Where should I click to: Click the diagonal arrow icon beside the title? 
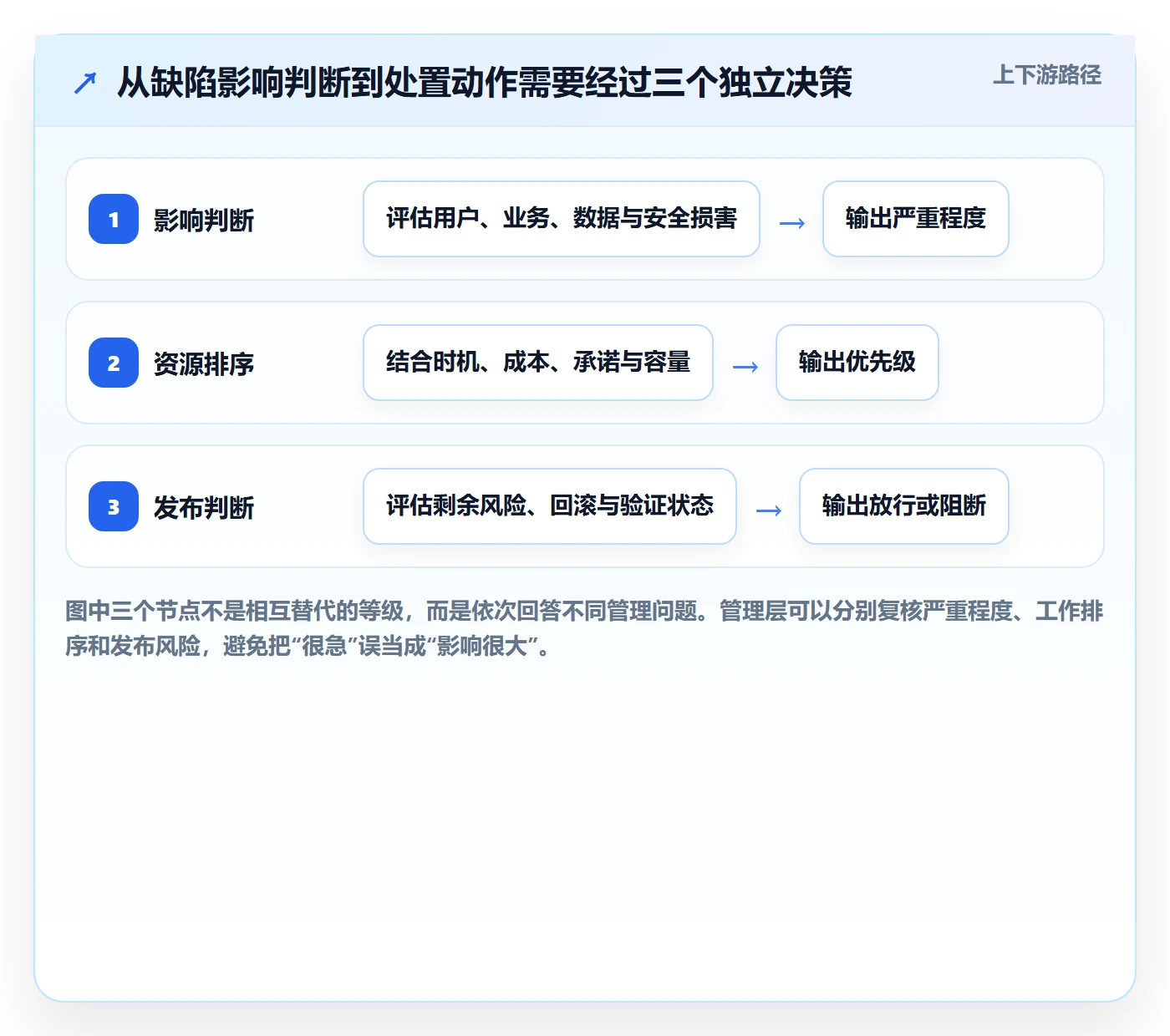[85, 83]
